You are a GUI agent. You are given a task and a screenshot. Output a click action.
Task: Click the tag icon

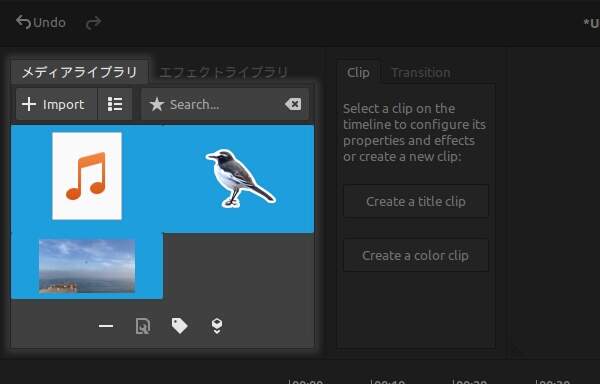pyautogui.click(x=179, y=325)
